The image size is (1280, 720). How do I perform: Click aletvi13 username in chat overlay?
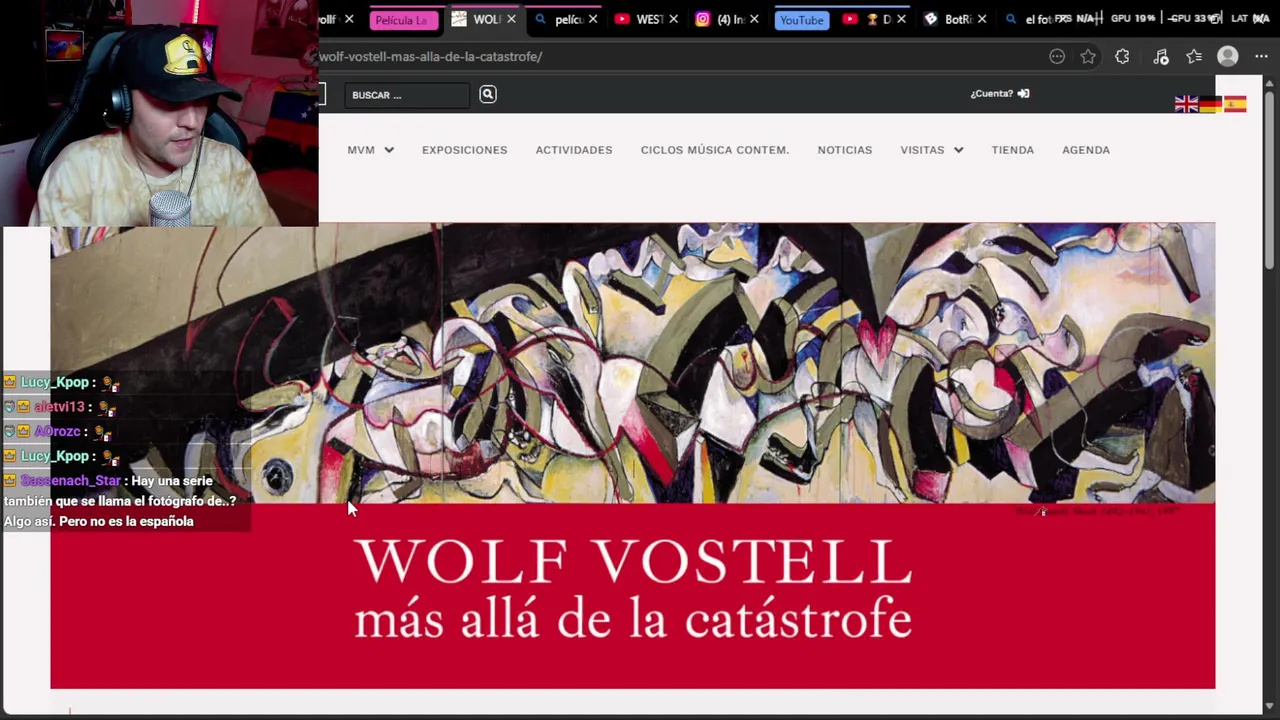coord(59,407)
